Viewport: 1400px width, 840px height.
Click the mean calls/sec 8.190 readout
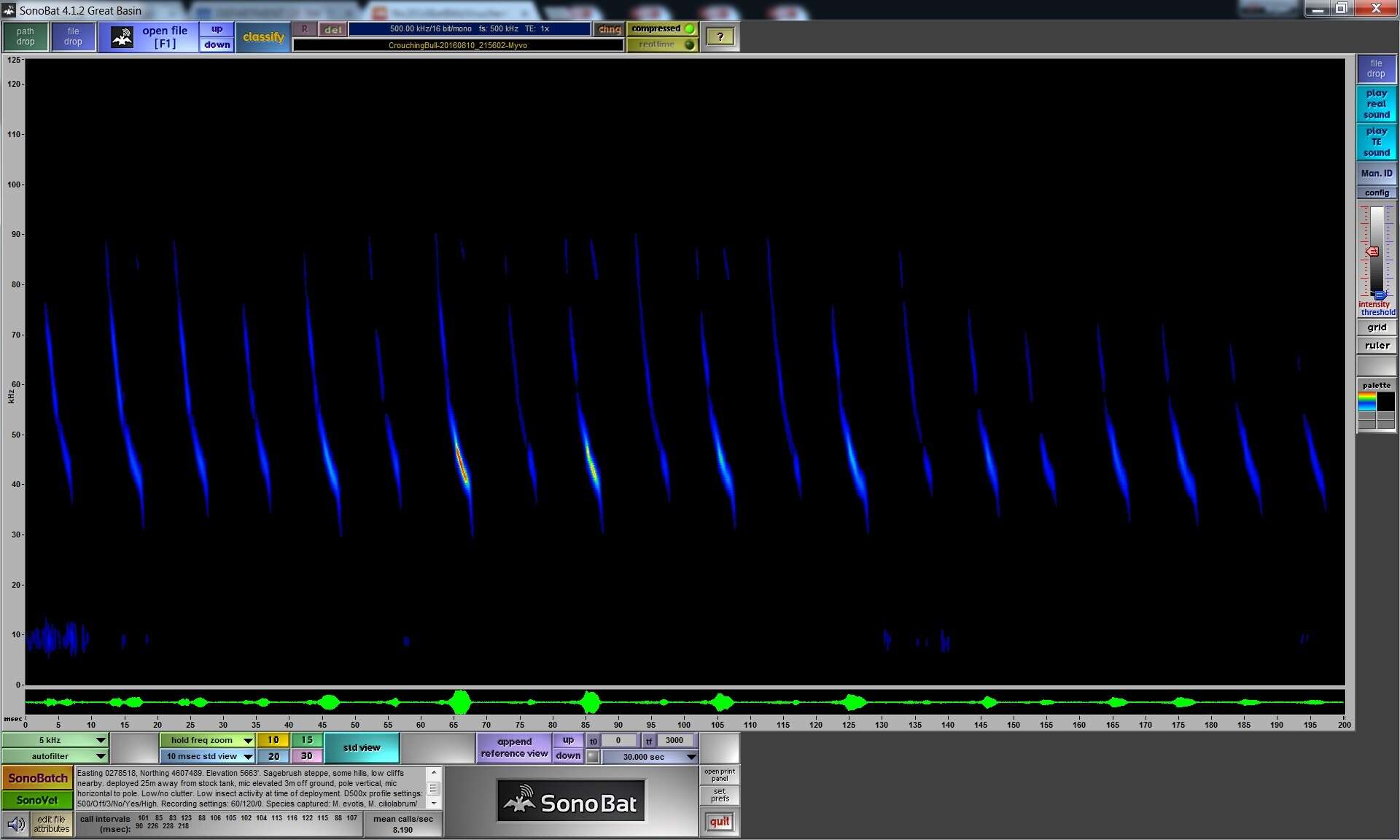tap(403, 824)
